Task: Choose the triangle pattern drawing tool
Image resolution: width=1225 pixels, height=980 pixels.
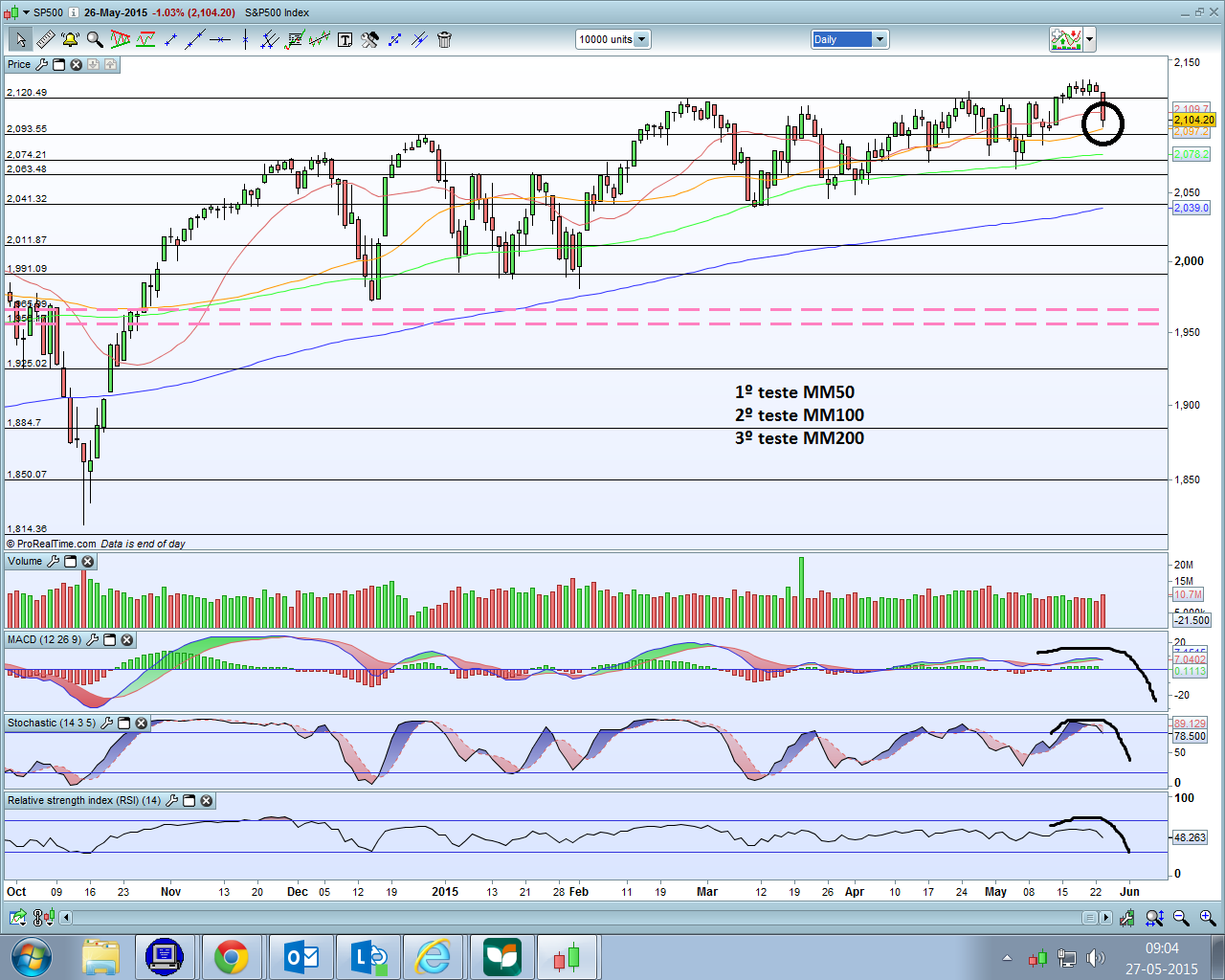Action: [x=121, y=39]
